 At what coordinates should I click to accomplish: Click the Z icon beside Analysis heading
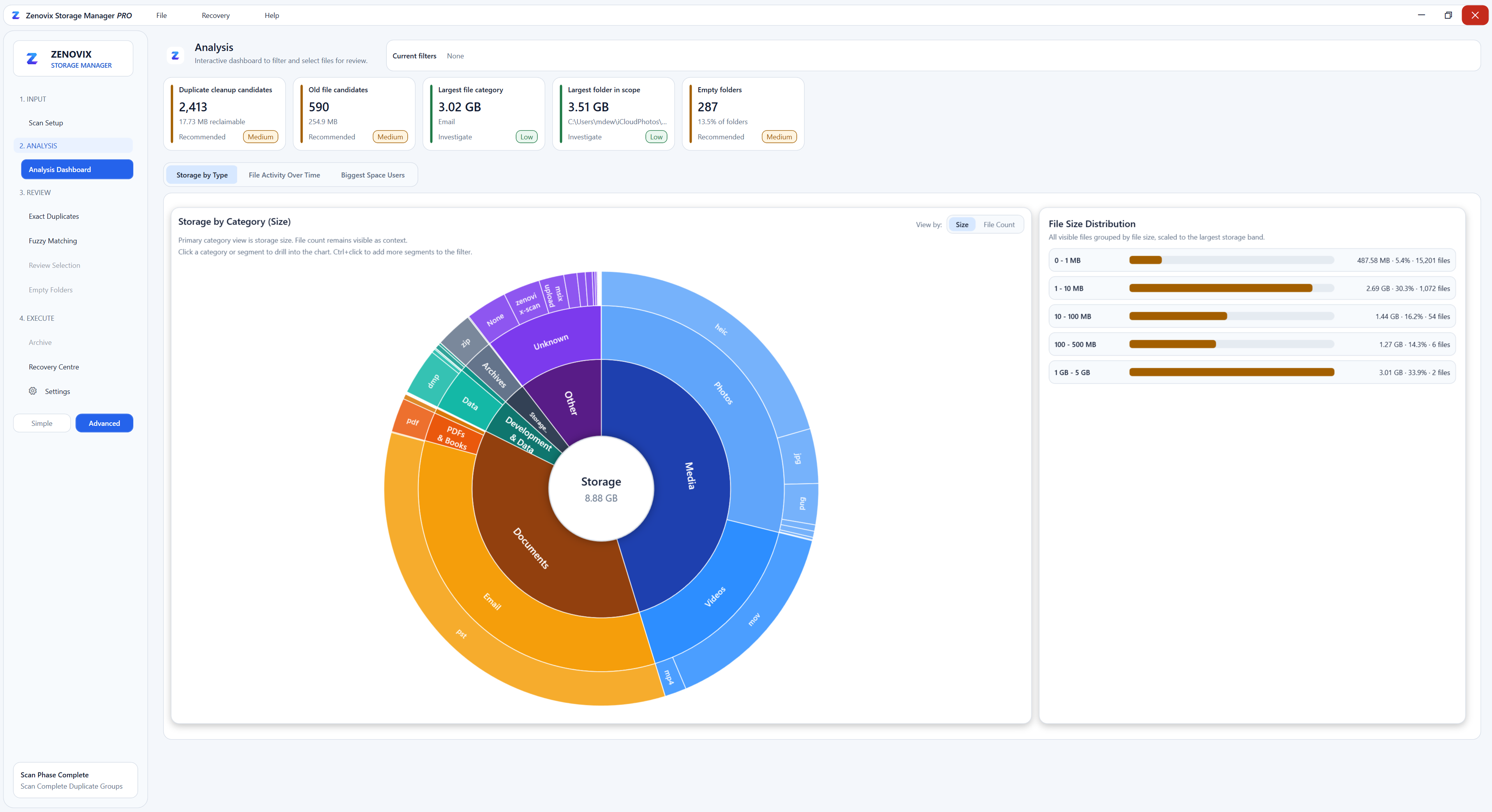tap(175, 56)
